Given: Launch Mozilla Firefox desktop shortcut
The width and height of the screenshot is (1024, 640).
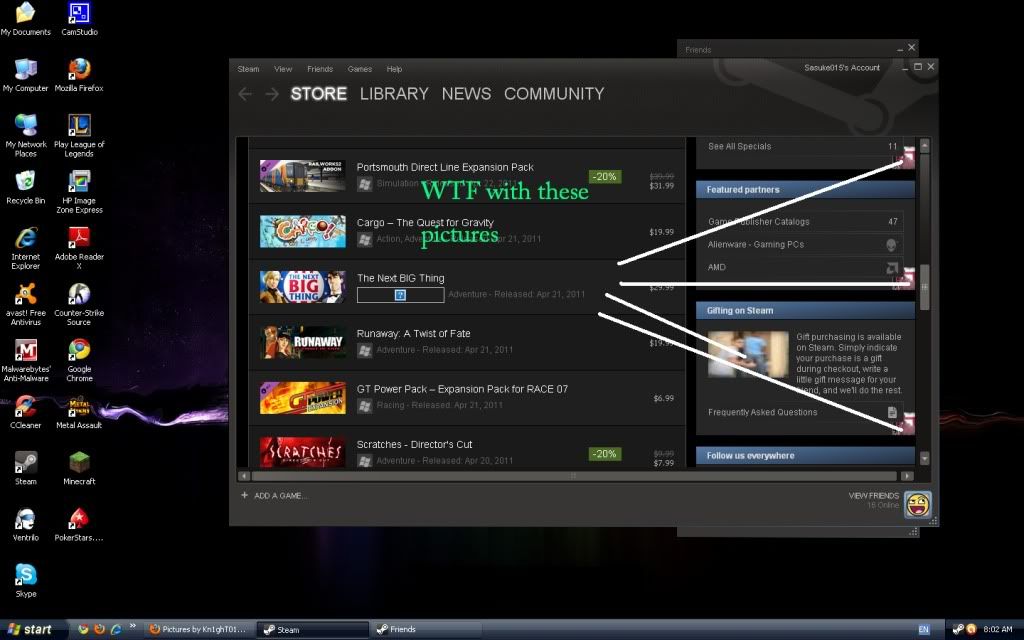Looking at the screenshot, I should (79, 76).
